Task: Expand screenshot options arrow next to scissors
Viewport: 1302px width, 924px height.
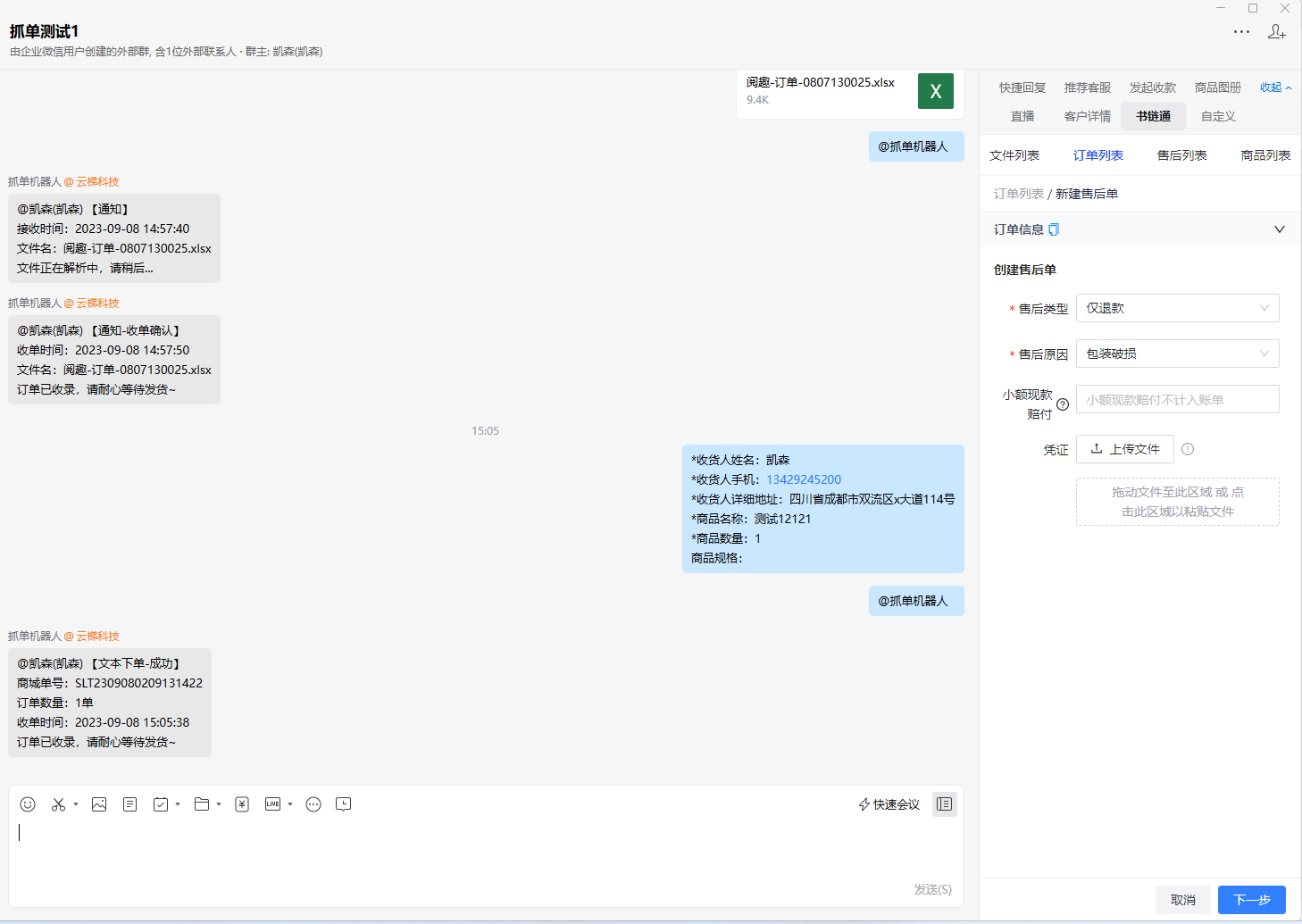Action: tap(76, 804)
